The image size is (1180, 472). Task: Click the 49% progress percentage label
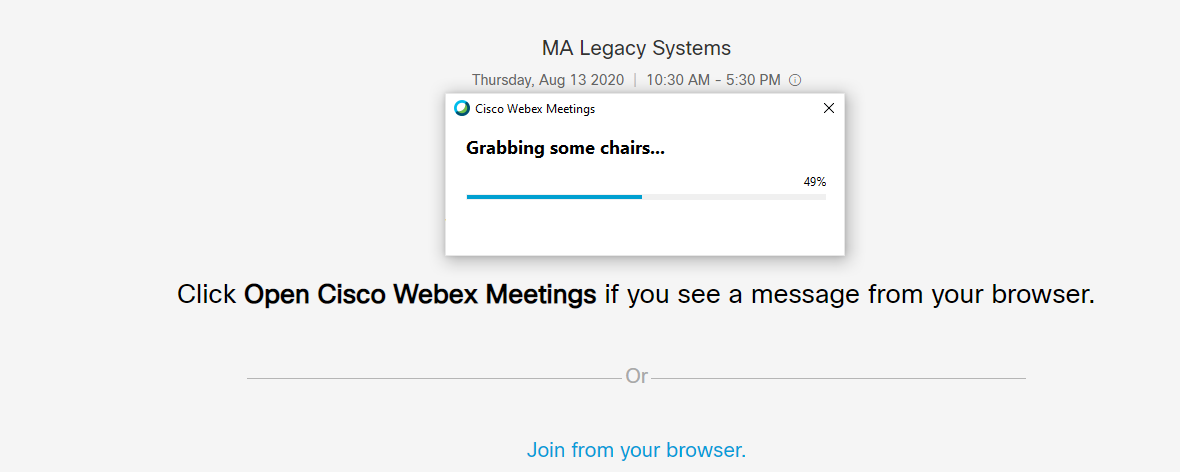pos(814,182)
